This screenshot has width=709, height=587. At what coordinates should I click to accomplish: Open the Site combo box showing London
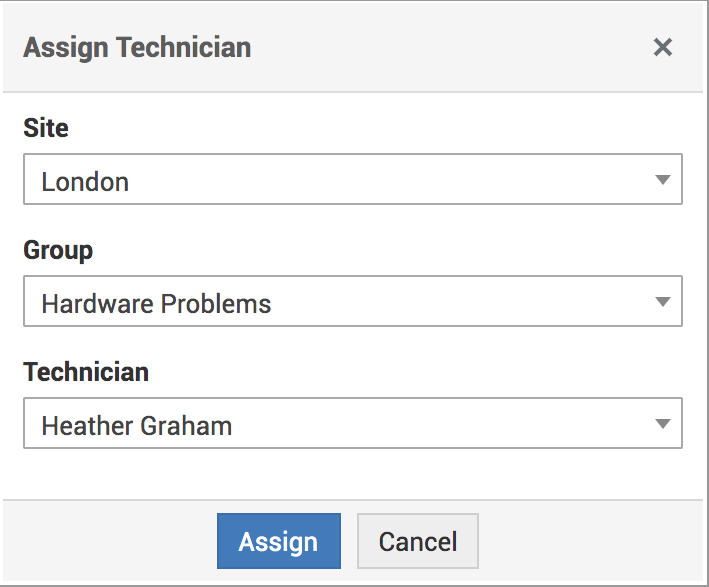(x=352, y=180)
